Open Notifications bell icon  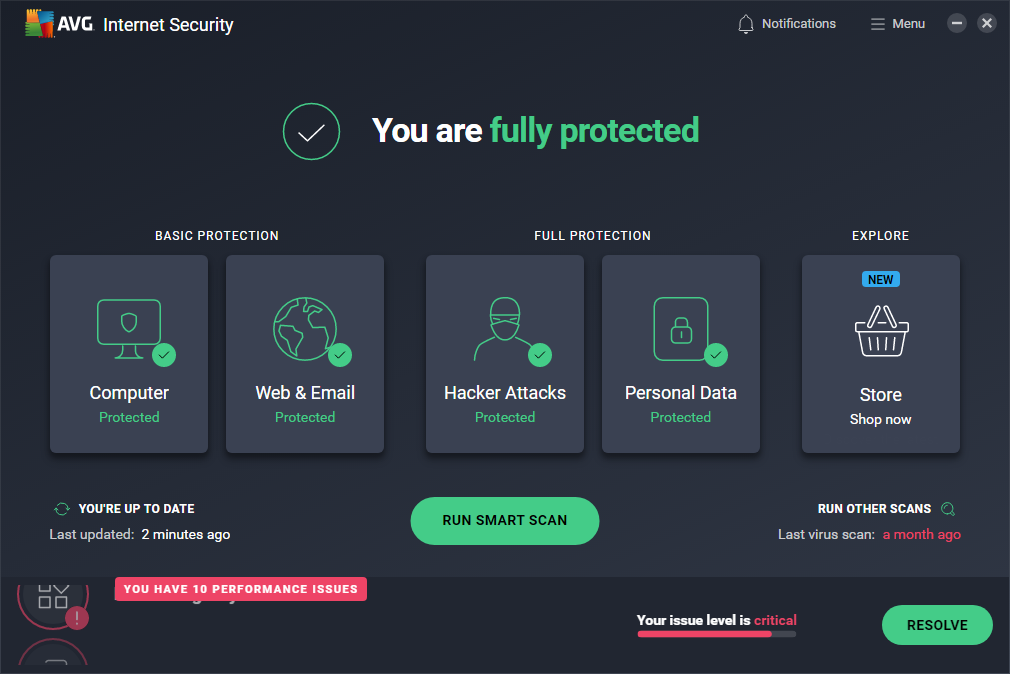coord(745,24)
